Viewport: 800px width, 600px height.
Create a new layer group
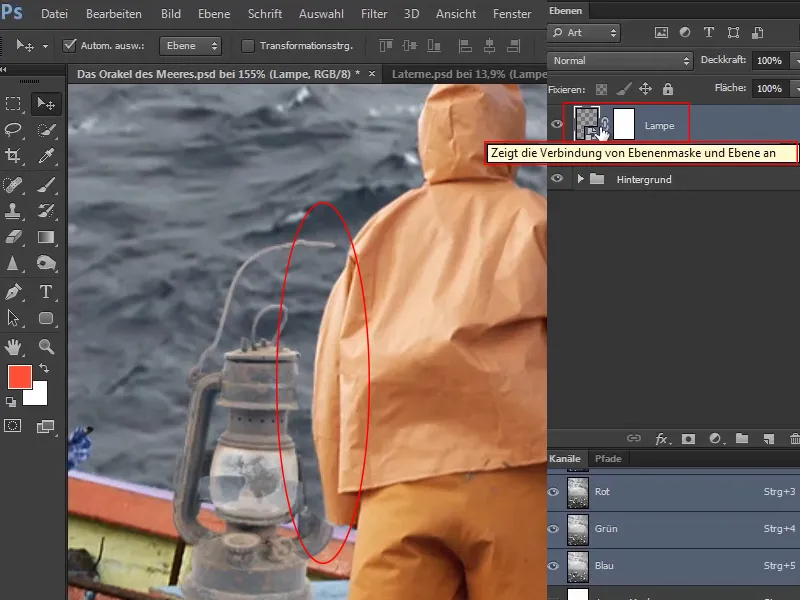pyautogui.click(x=742, y=439)
